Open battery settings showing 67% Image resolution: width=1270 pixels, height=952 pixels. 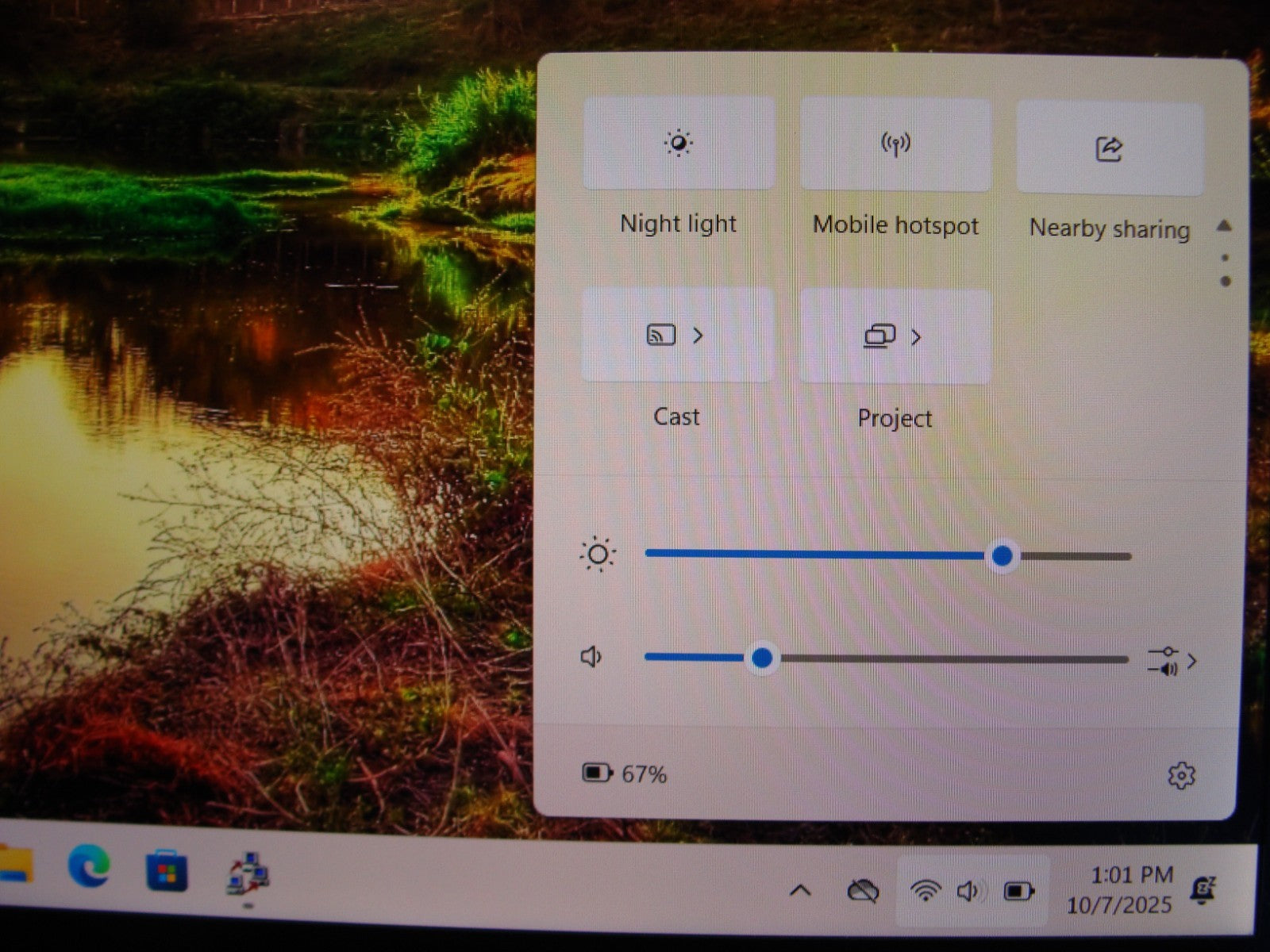pyautogui.click(x=625, y=773)
